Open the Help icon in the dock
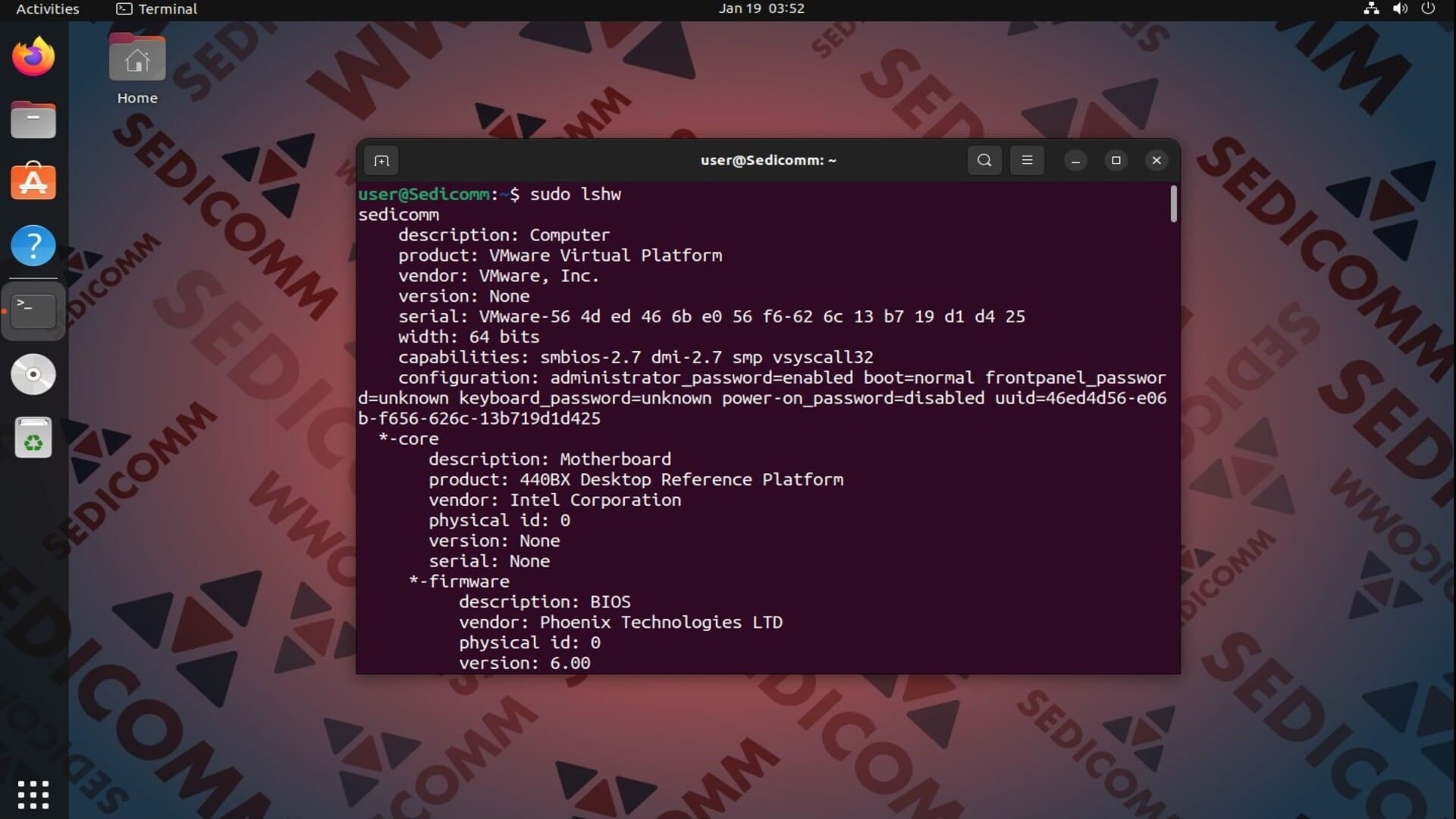The image size is (1456, 819). (33, 246)
